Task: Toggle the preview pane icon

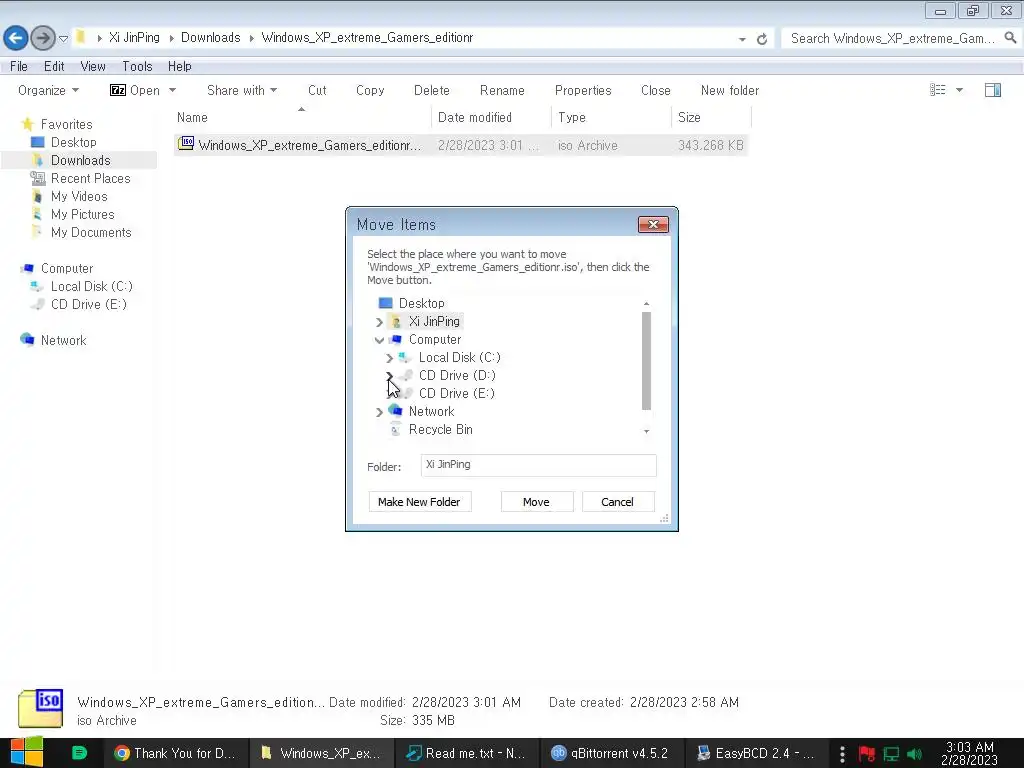Action: 993,89
